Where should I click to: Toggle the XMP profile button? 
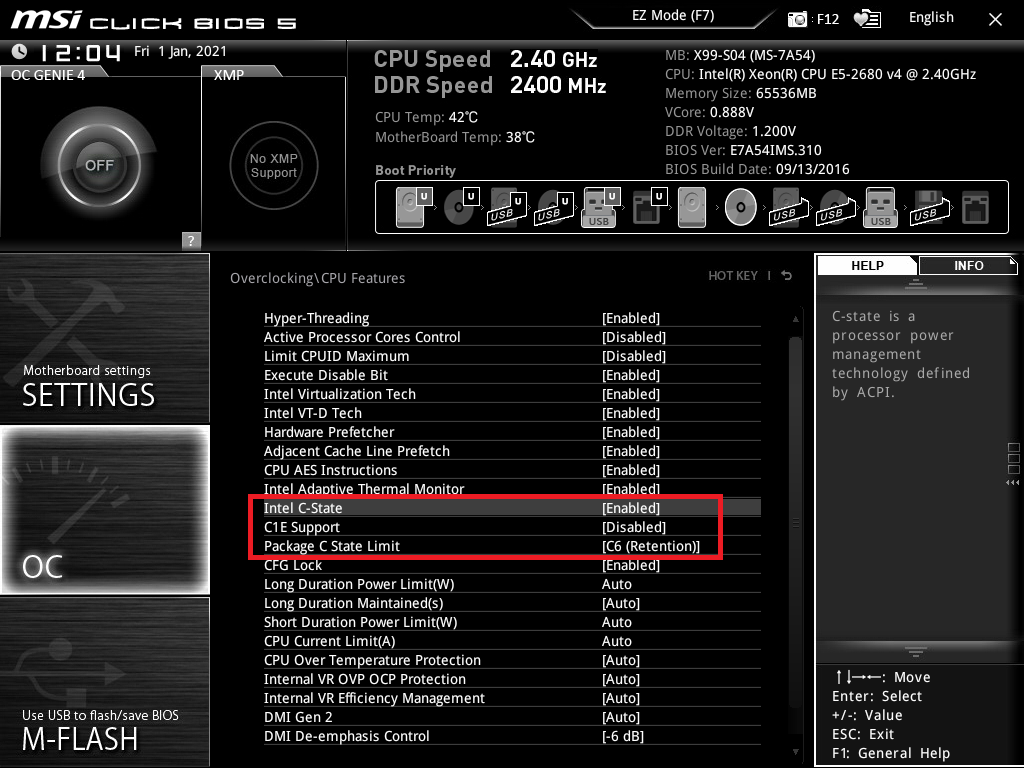coord(274,165)
